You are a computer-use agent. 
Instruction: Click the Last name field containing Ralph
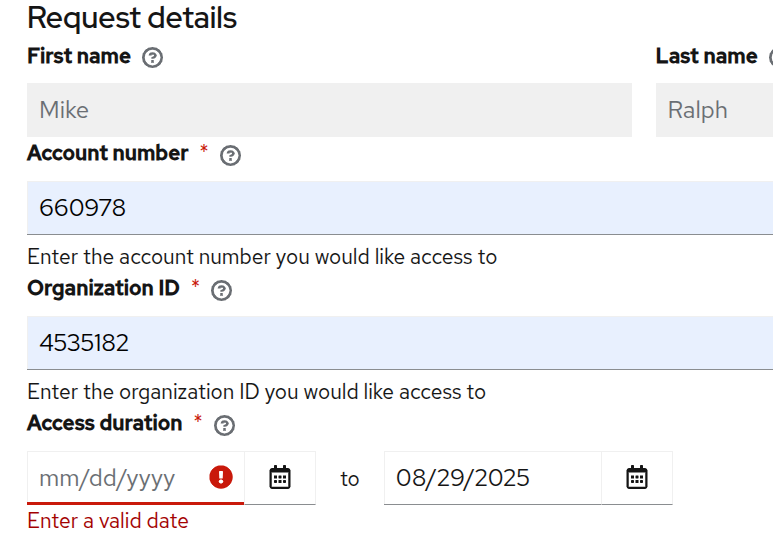coord(714,110)
